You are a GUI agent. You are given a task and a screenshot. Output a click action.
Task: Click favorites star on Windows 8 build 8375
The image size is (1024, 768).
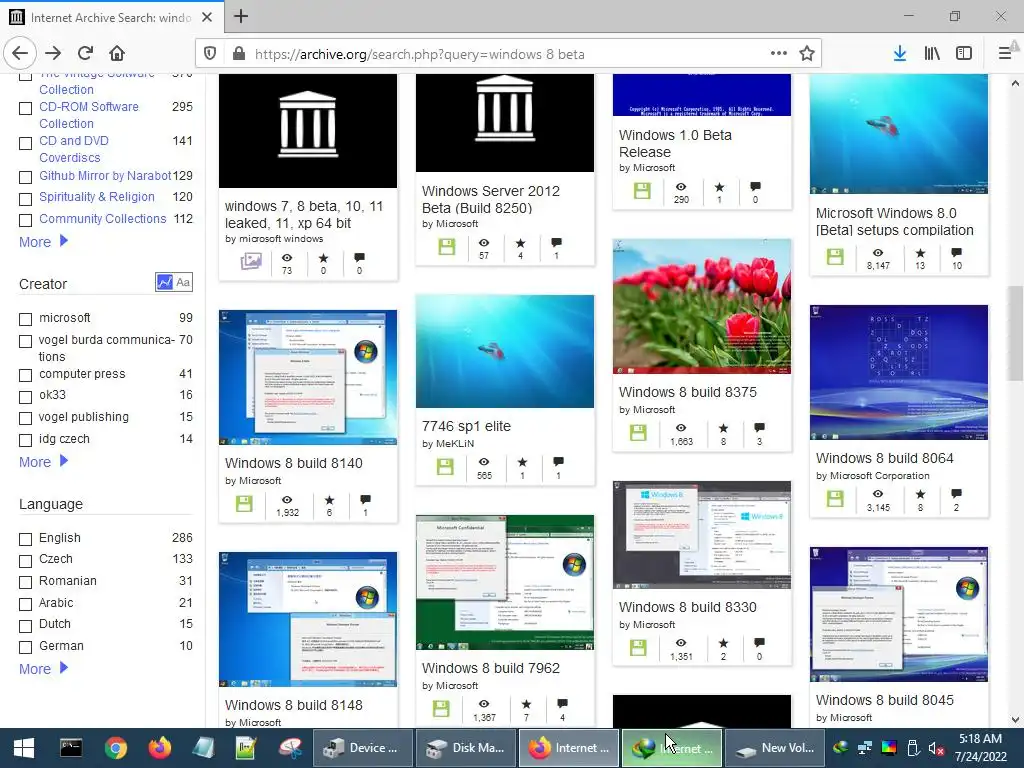pyautogui.click(x=723, y=428)
